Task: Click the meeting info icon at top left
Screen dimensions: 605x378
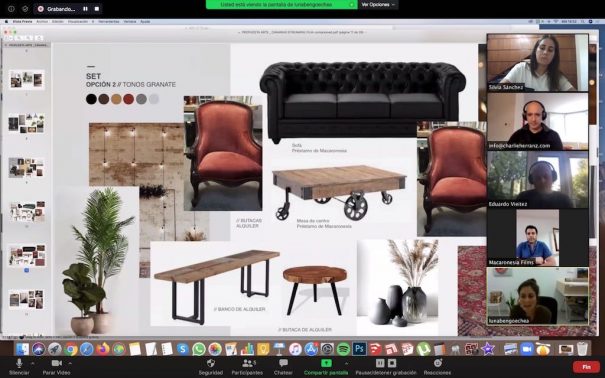Action: 11,8
